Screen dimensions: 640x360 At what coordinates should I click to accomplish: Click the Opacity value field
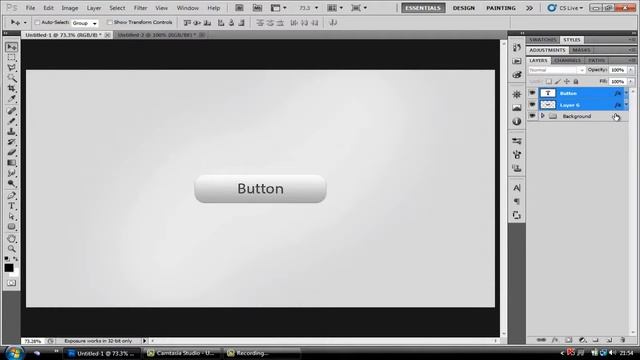click(618, 70)
